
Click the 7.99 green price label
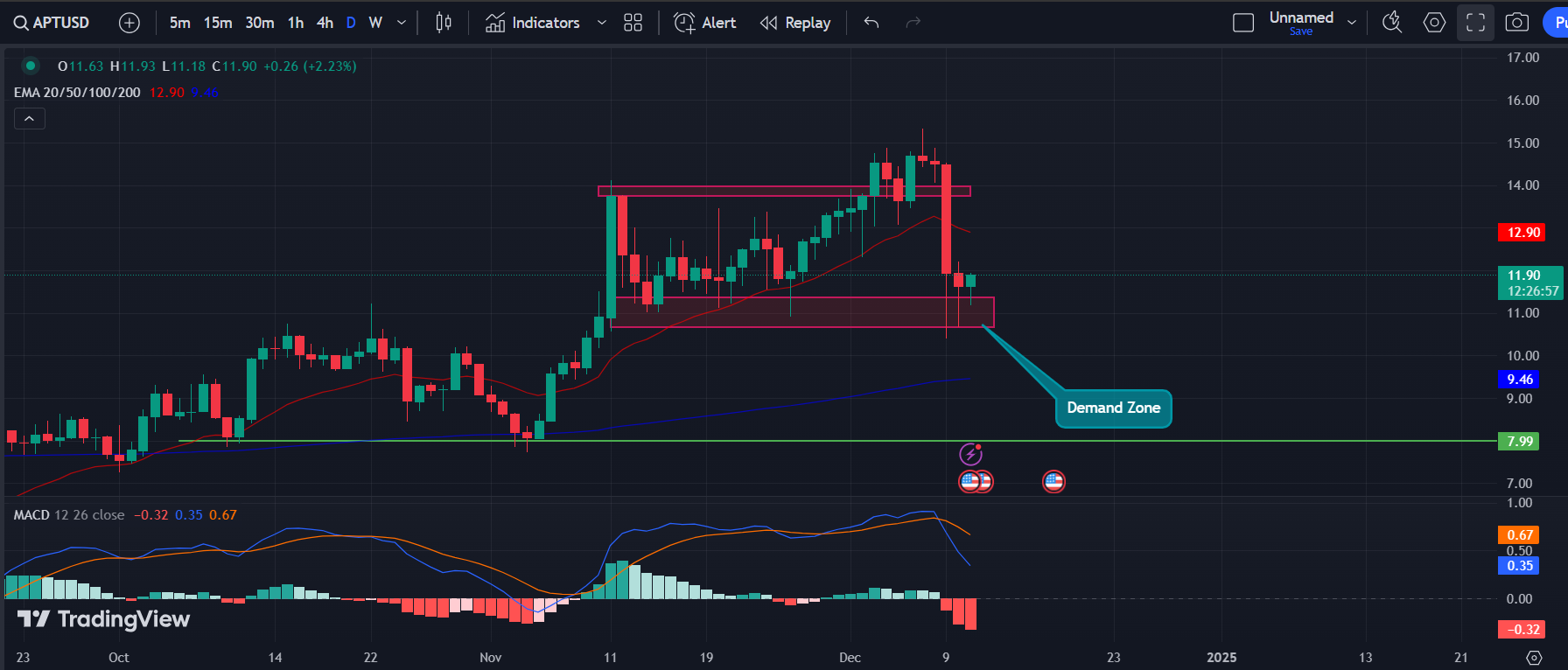coord(1520,442)
